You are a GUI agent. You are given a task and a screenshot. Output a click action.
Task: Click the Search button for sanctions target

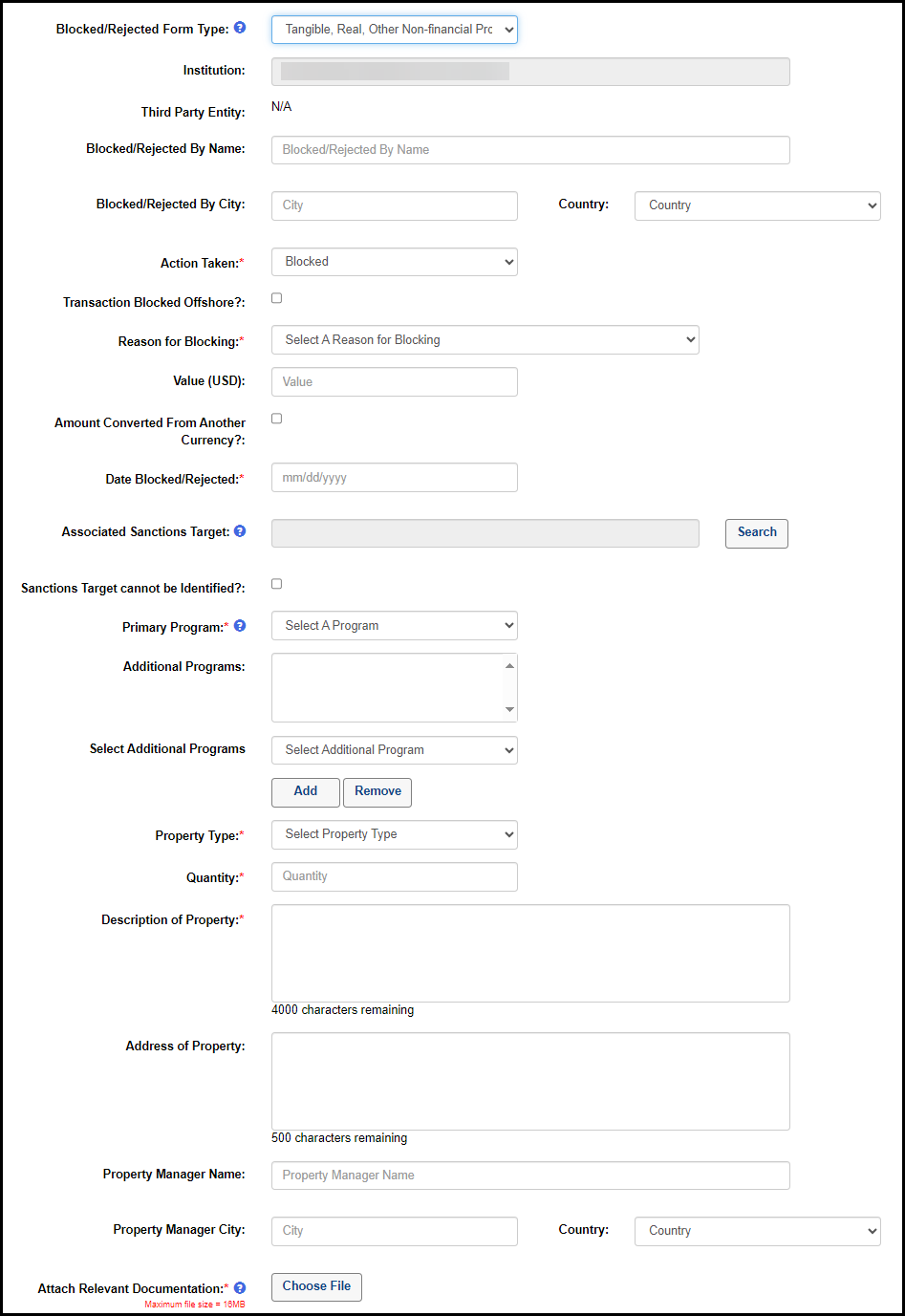click(x=756, y=533)
